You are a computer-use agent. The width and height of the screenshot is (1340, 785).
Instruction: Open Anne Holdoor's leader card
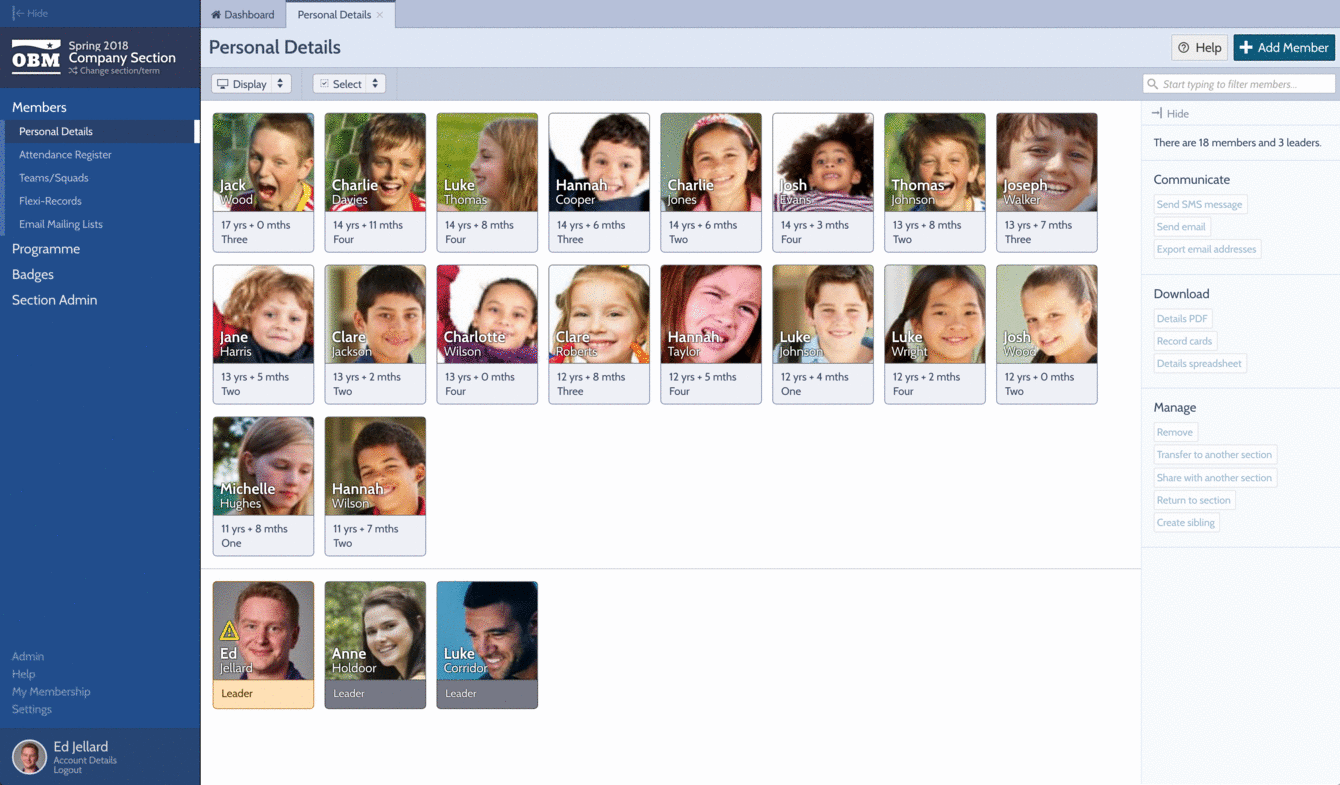pos(375,644)
